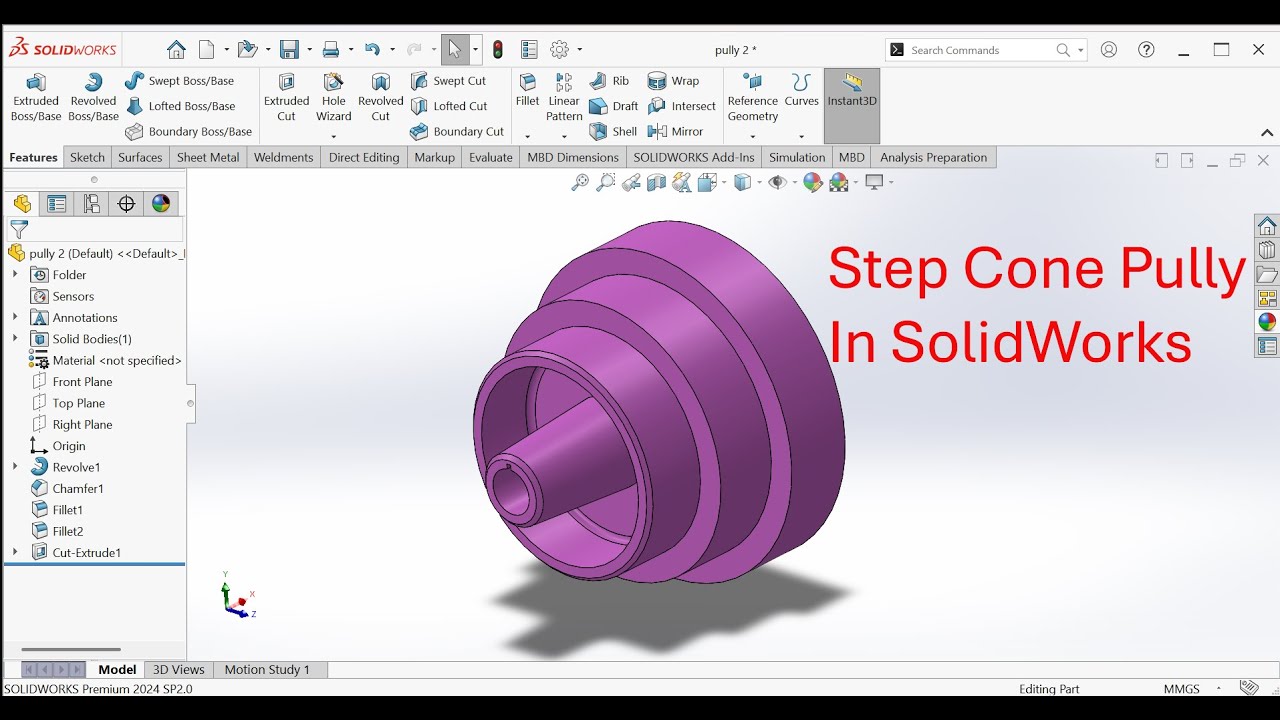Open the Curves tool
This screenshot has width=1280, height=720.
[802, 91]
